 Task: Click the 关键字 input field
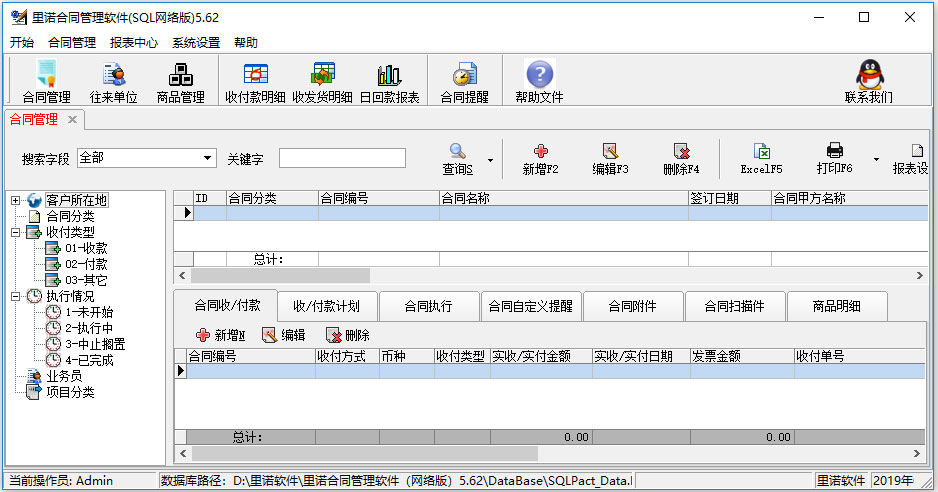[x=342, y=158]
